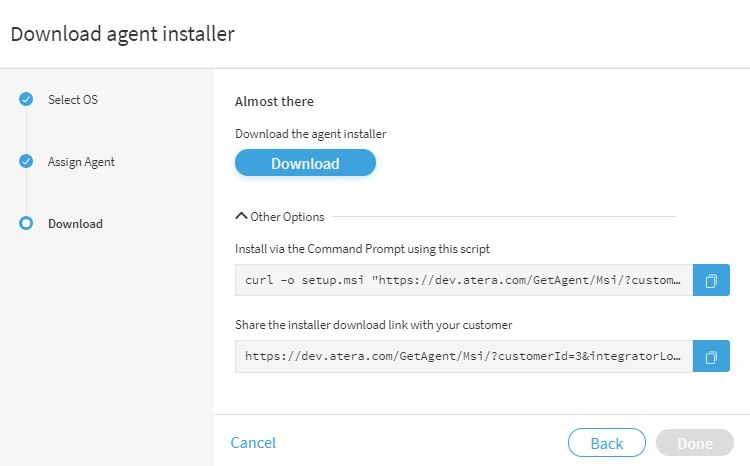
Task: Click the current Download step circle icon
Action: click(x=26, y=223)
